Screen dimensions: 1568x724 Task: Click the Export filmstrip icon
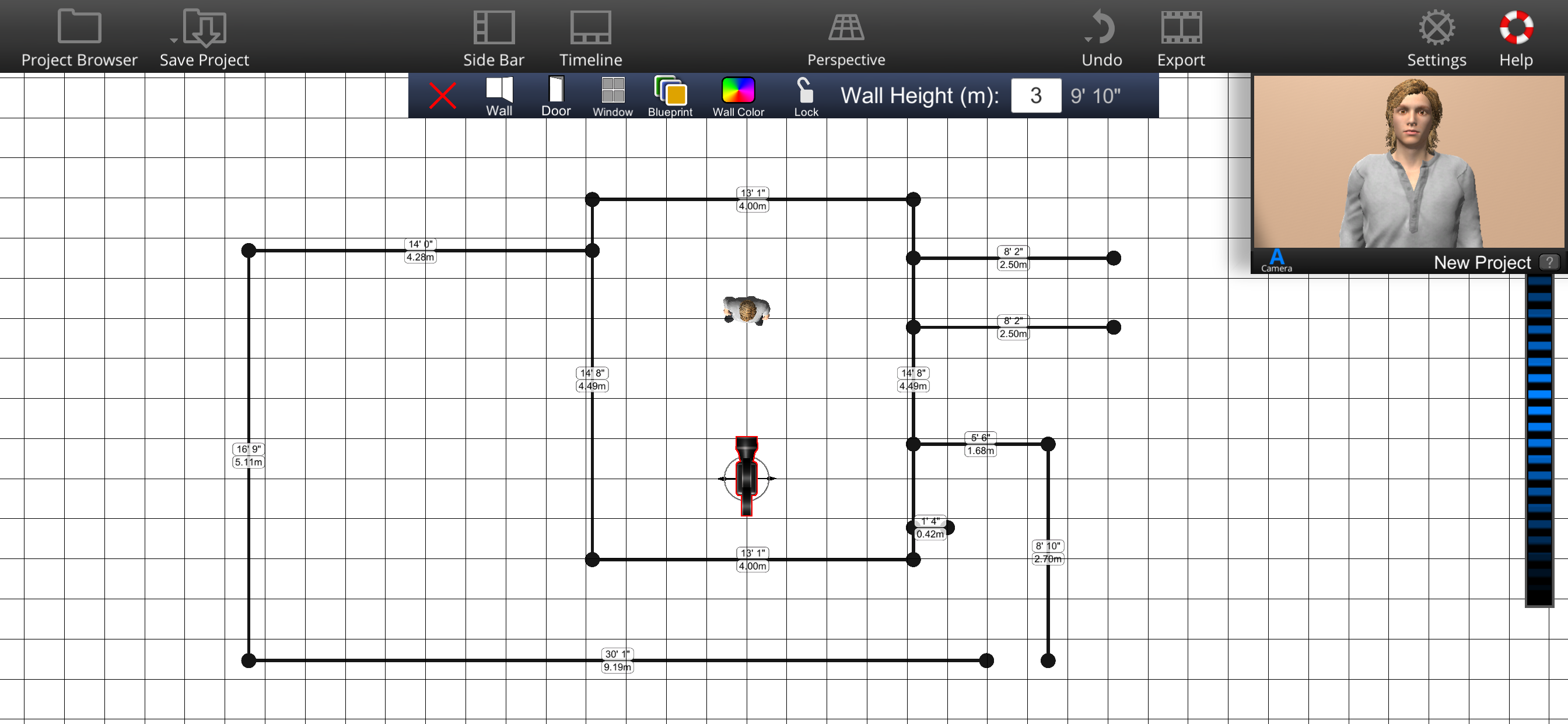(x=1180, y=27)
